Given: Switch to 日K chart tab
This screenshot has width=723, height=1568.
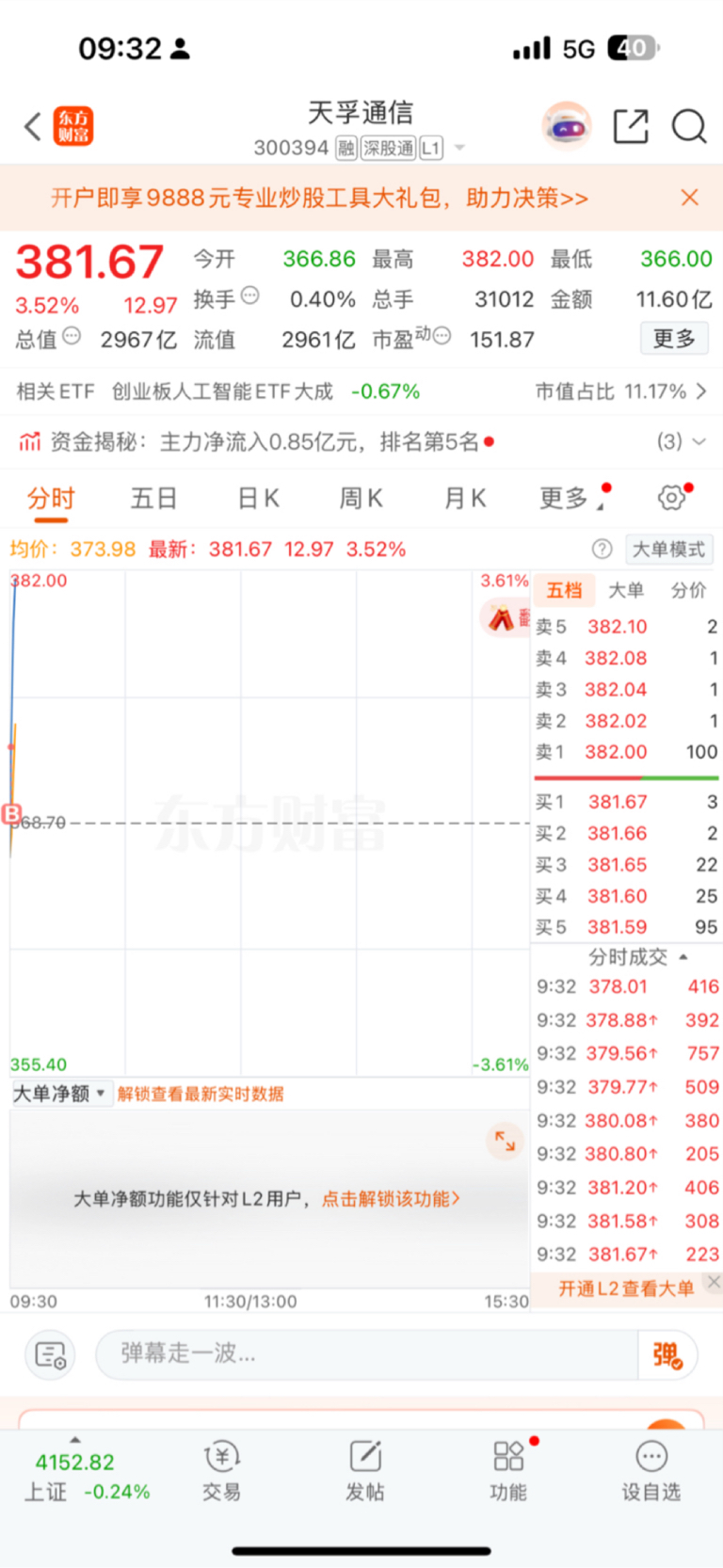Looking at the screenshot, I should click(259, 499).
